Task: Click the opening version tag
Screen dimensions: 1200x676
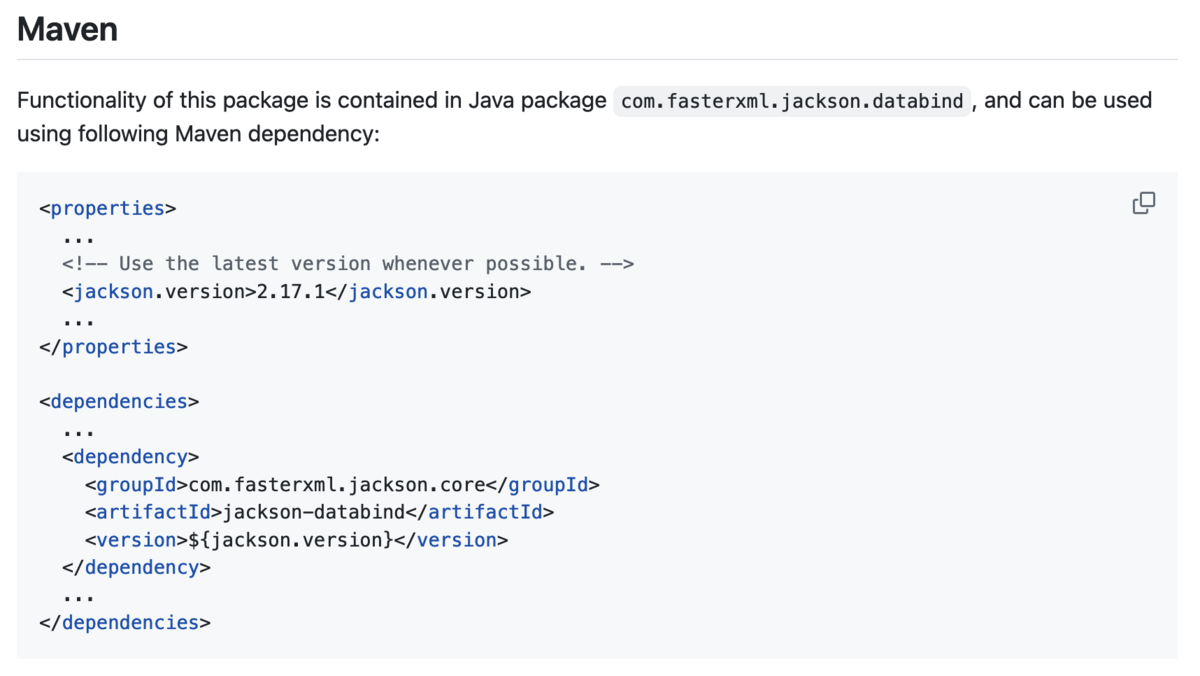Action: tap(136, 540)
